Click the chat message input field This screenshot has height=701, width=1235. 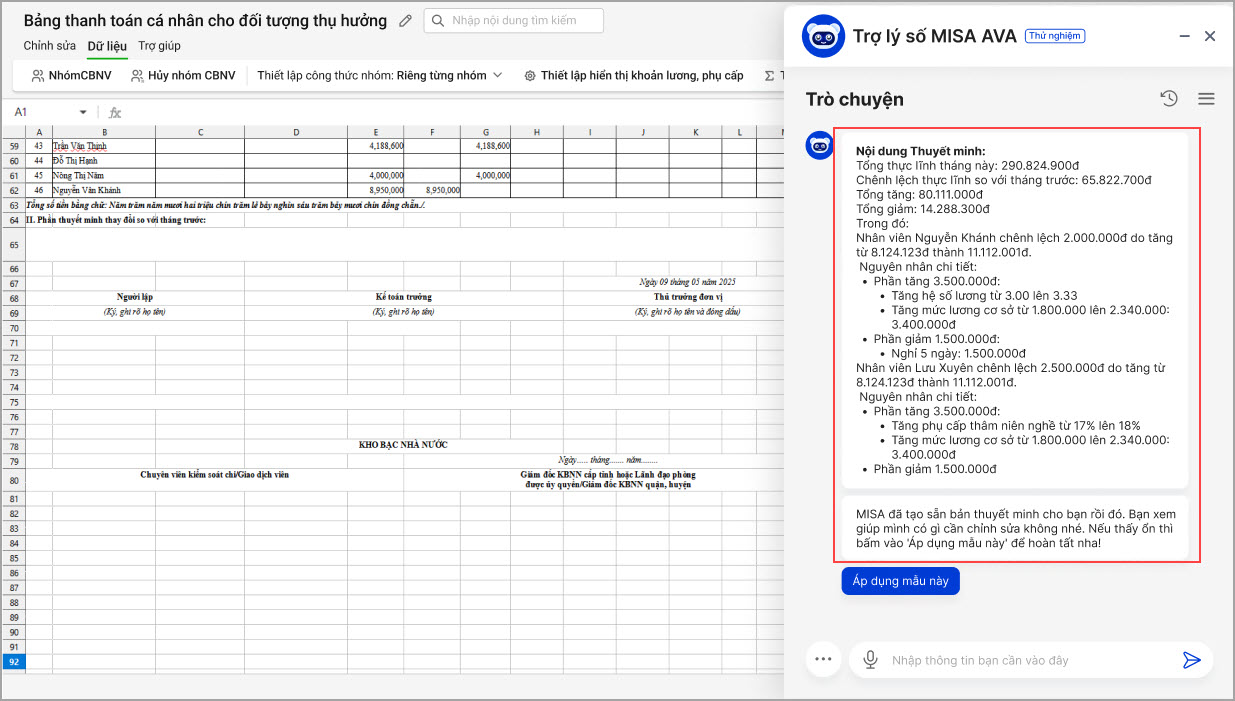click(x=1020, y=660)
